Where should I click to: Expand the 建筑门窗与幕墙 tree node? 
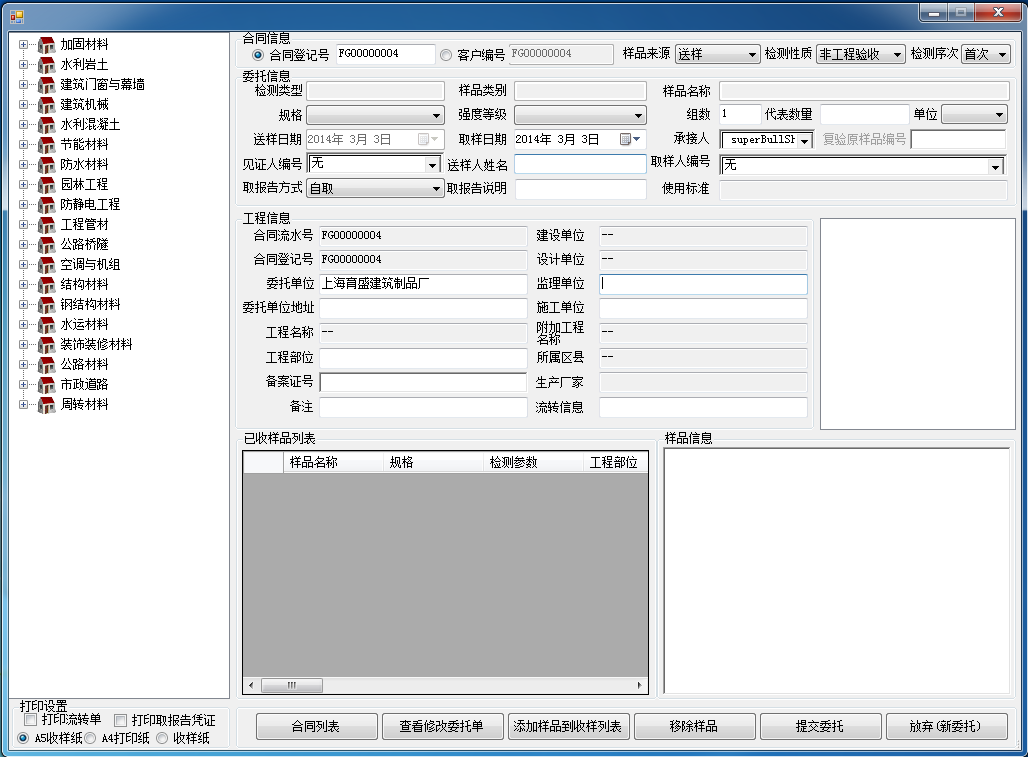point(23,84)
